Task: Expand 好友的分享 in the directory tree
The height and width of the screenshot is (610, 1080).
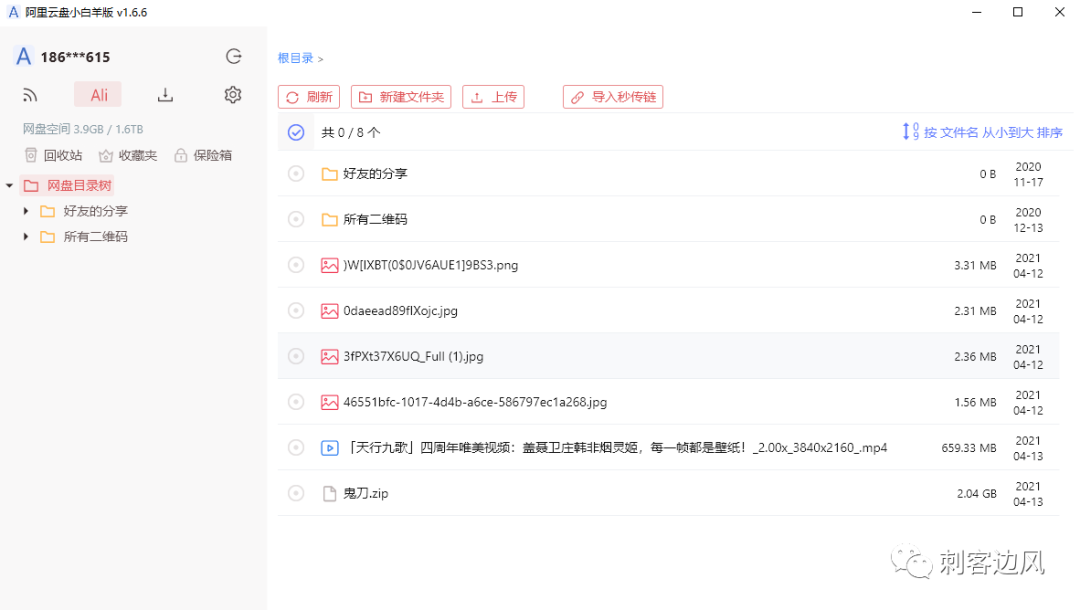Action: click(26, 211)
